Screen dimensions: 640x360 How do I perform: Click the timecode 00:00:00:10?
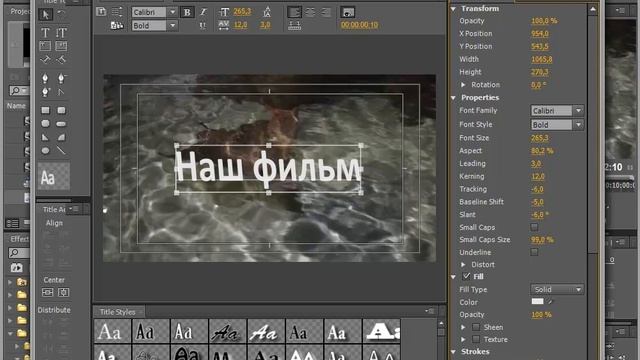359,25
